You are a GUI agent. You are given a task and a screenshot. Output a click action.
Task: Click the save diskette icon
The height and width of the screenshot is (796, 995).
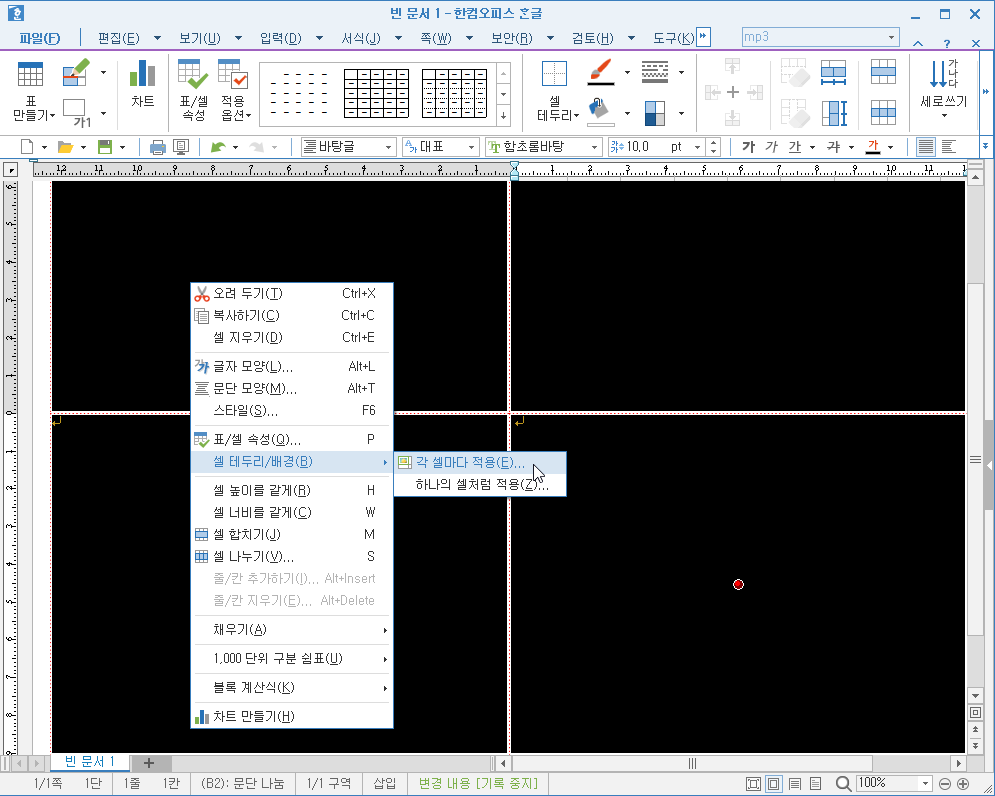105,147
